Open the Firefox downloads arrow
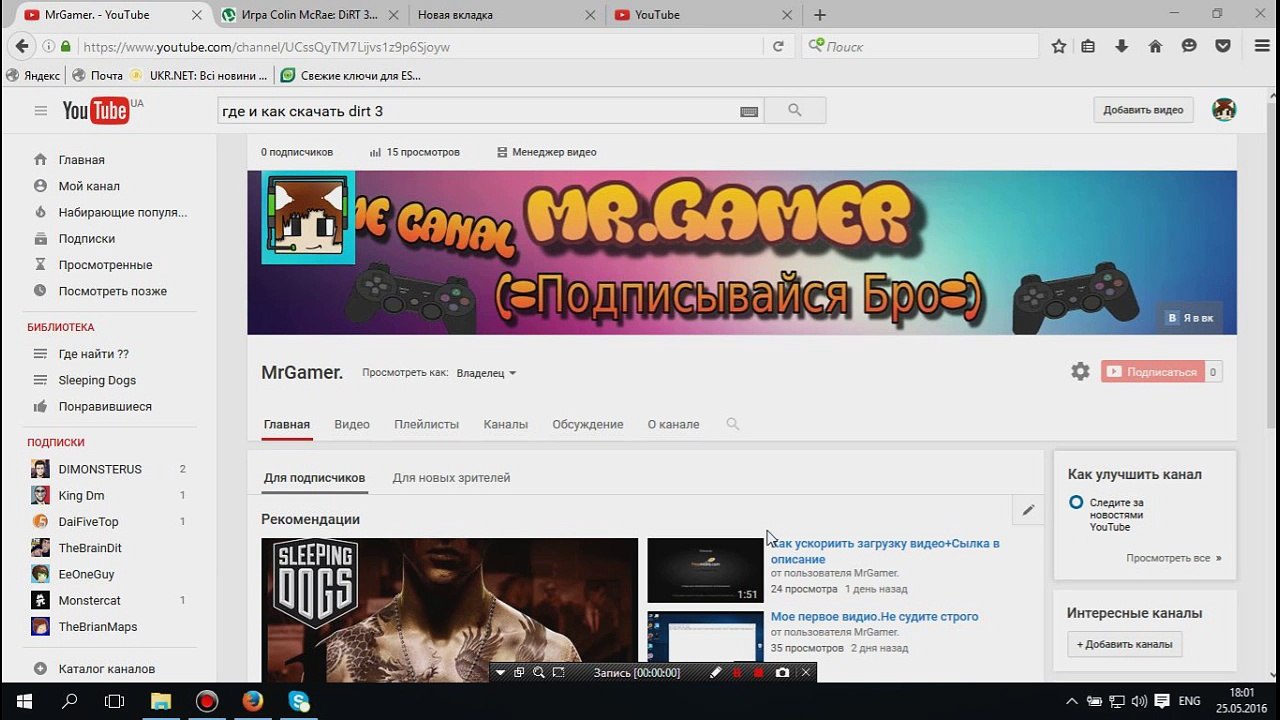The width and height of the screenshot is (1280, 720). (1122, 46)
